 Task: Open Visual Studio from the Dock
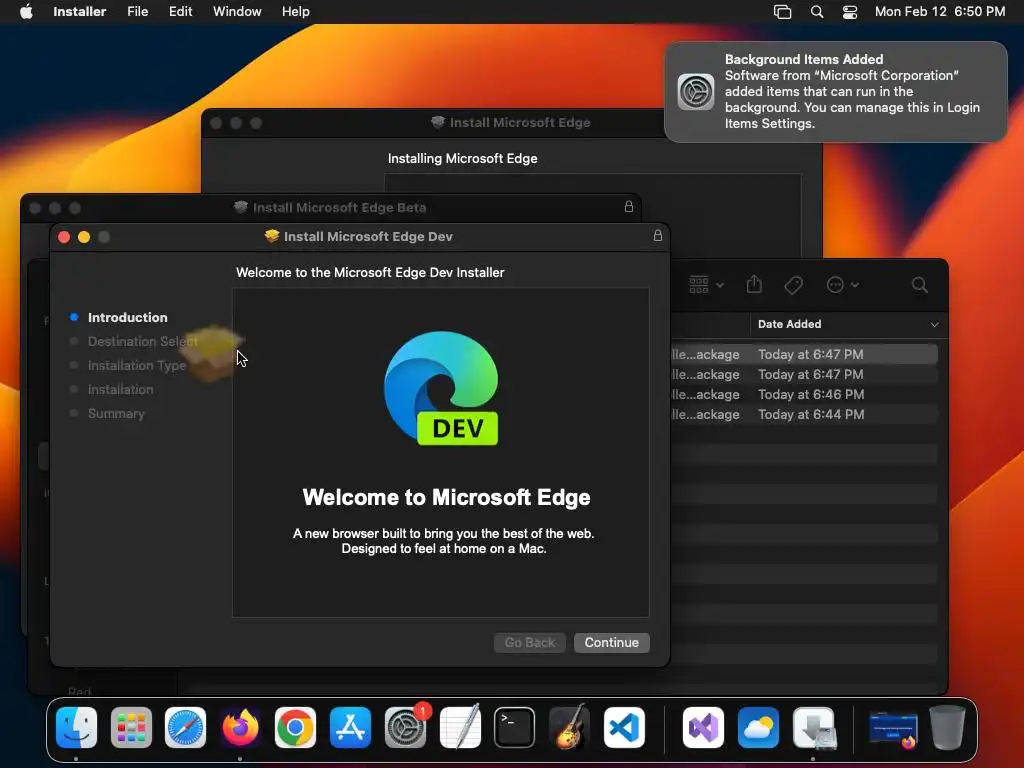703,728
